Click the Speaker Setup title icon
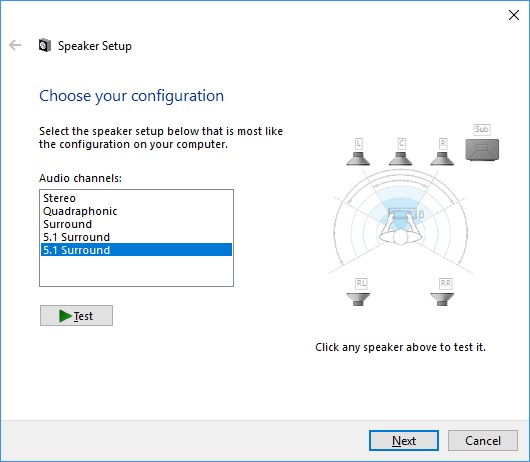Screen dimensions: 530x462 (45, 45)
